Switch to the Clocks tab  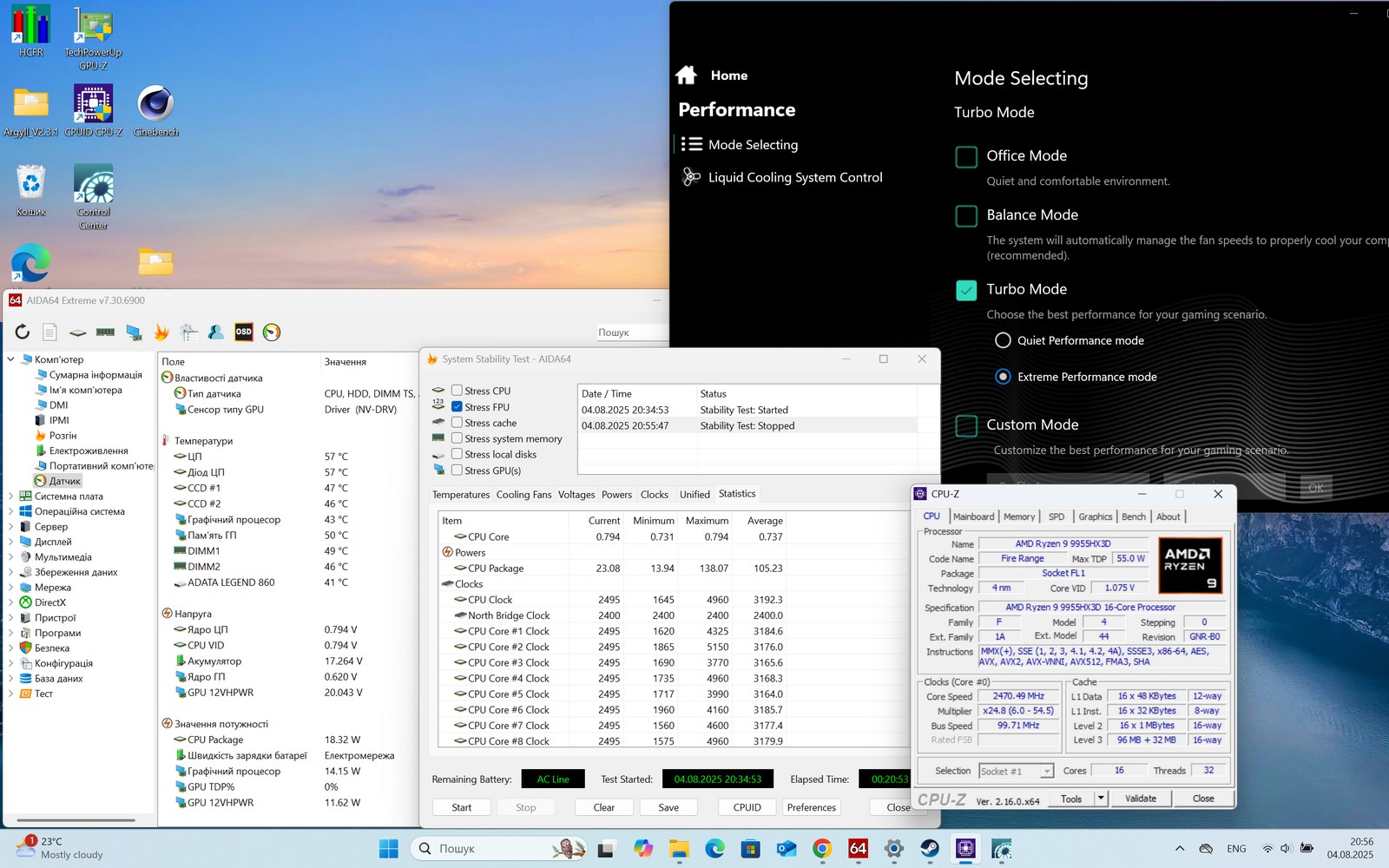[655, 495]
